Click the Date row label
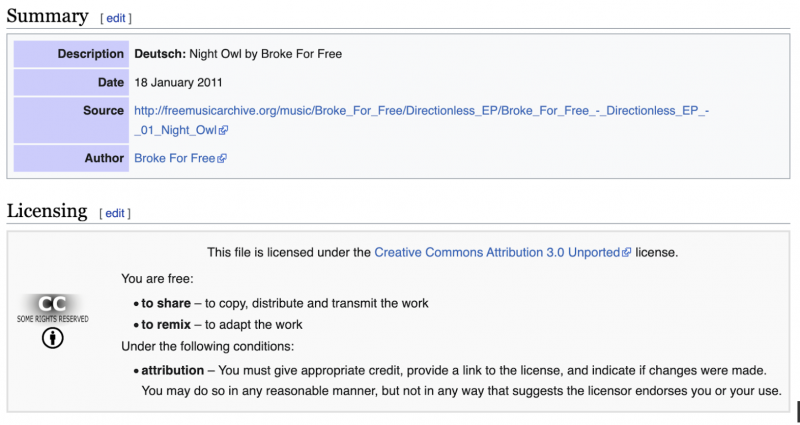This screenshot has height=425, width=800. point(71,82)
